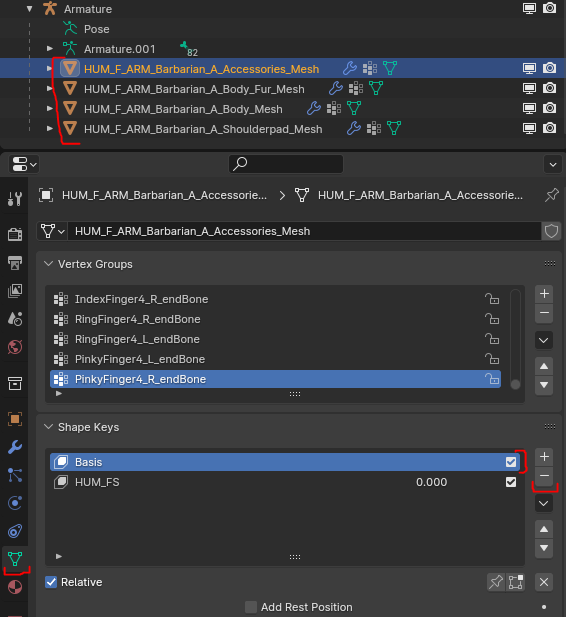Disable the Relative shape keys checkbox
The width and height of the screenshot is (566, 617).
[x=51, y=582]
